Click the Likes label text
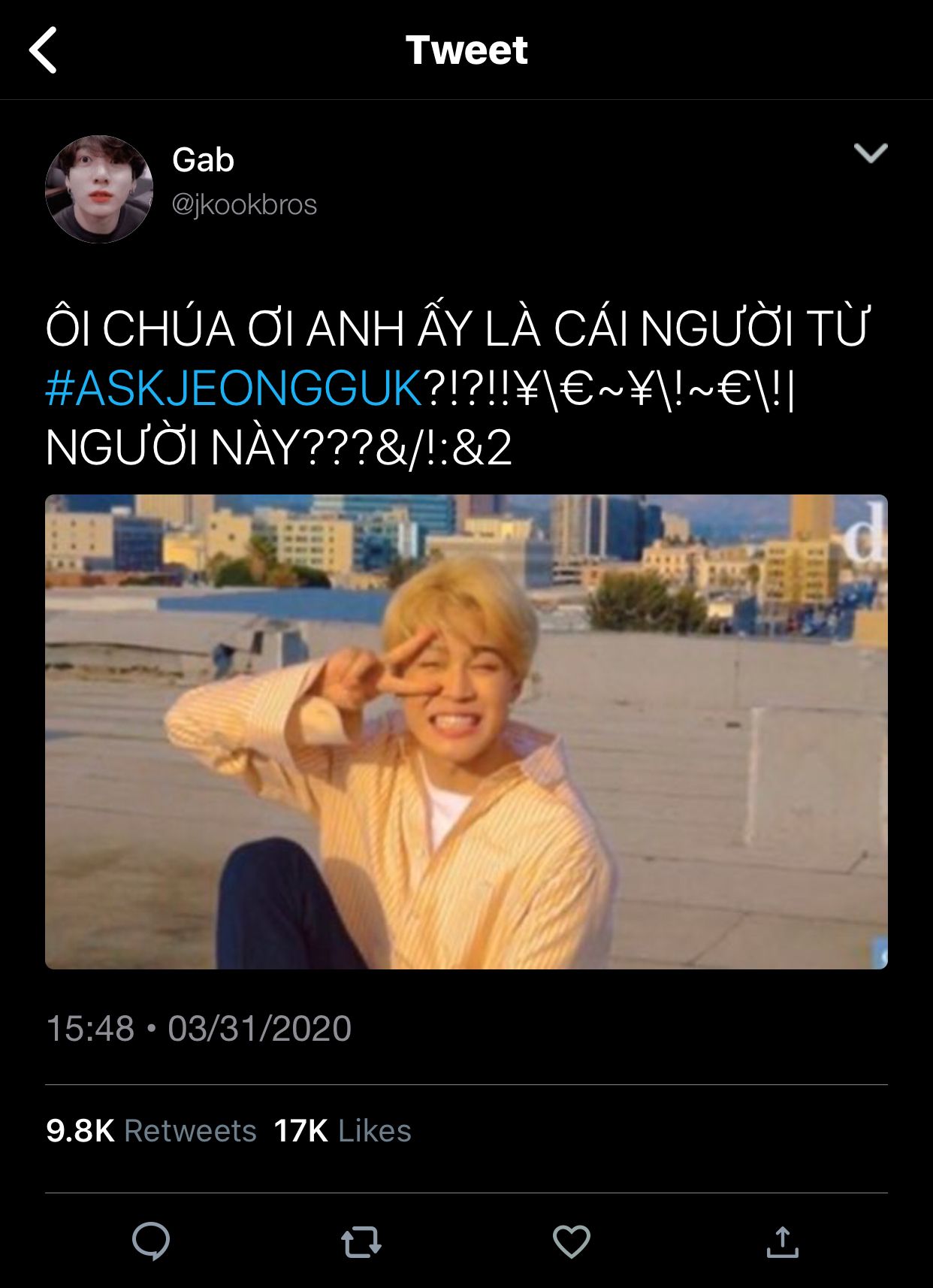This screenshot has height=1288, width=933. (x=375, y=1130)
